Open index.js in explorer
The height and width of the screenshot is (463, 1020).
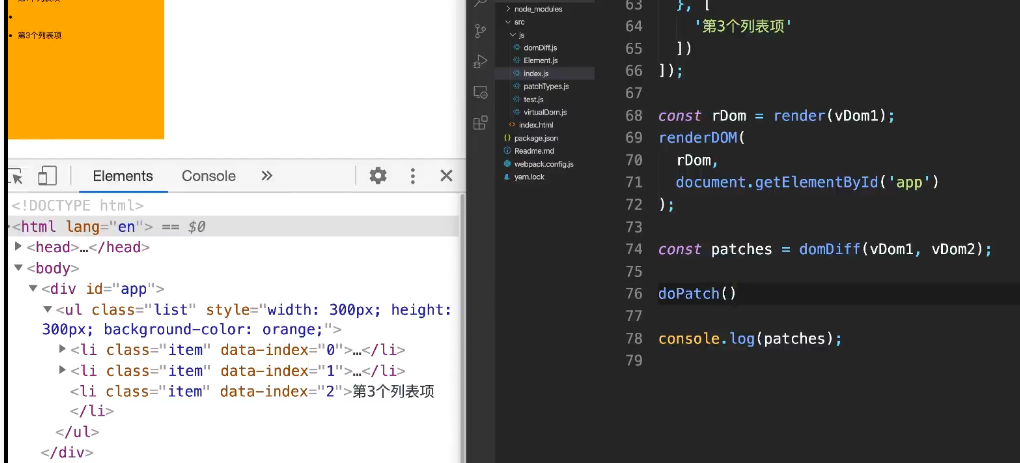click(535, 73)
